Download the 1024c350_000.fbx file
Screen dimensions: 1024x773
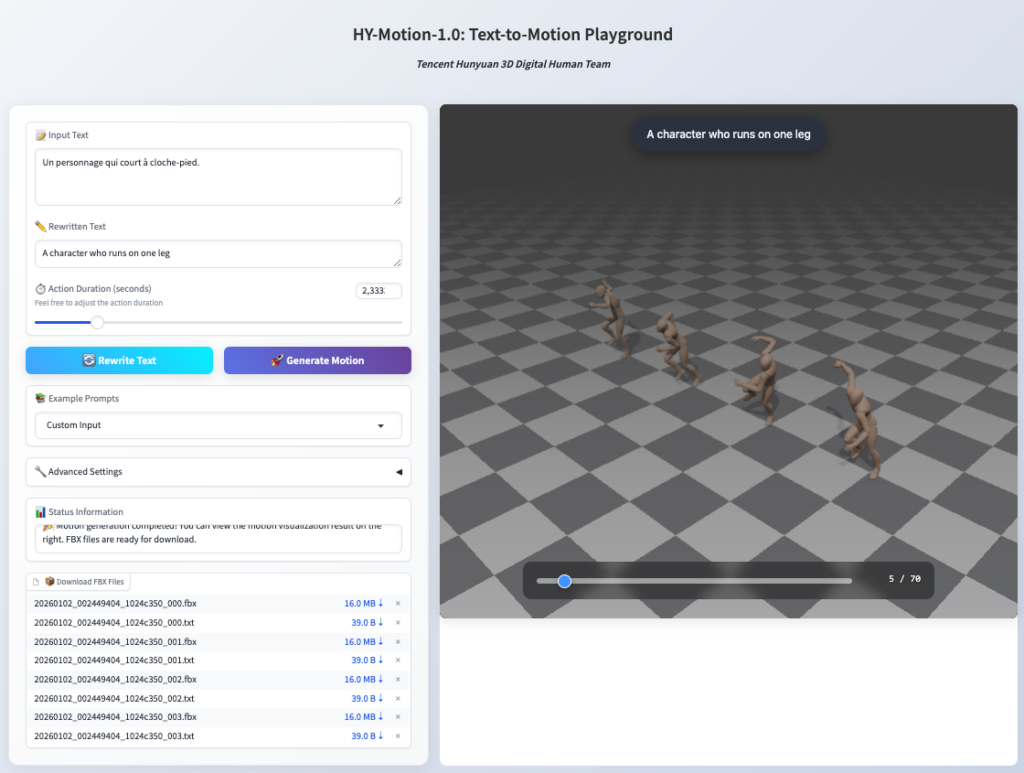pos(364,603)
